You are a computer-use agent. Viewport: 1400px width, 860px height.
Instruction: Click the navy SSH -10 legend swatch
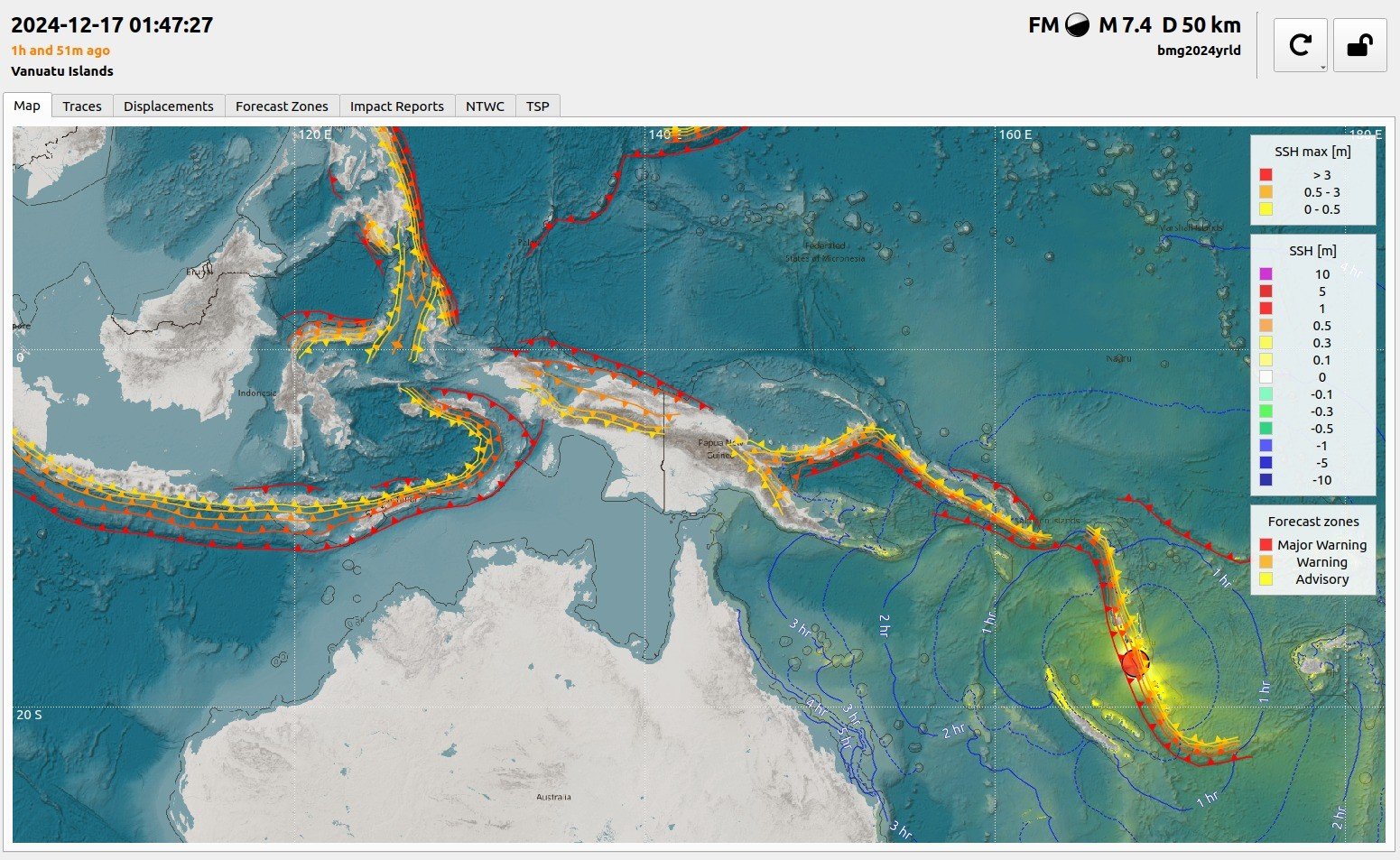click(1266, 480)
